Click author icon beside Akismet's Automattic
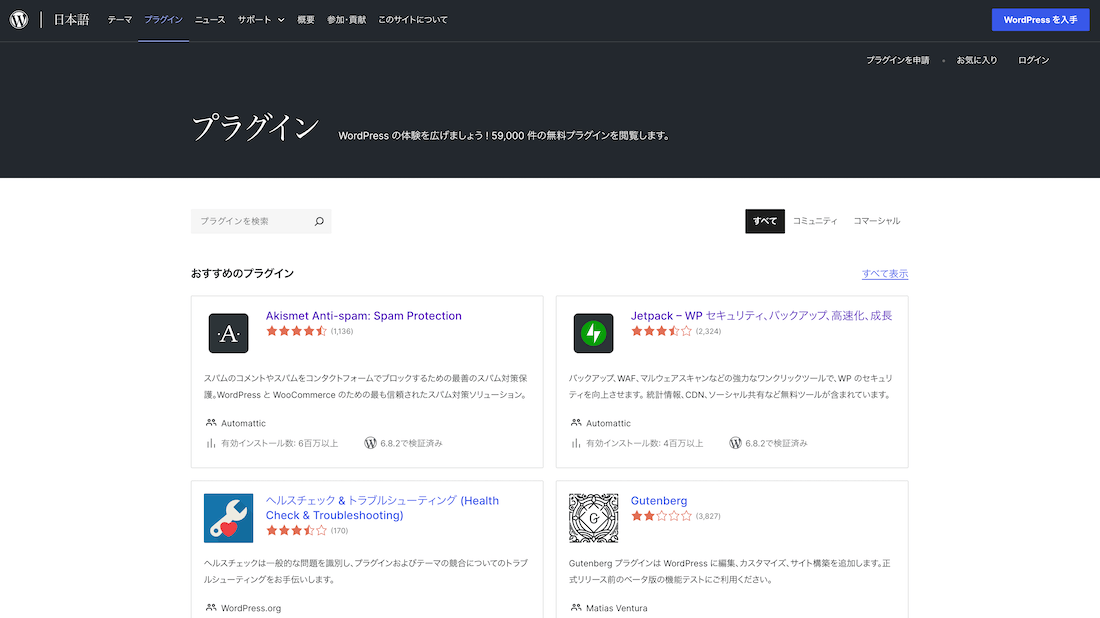The width and height of the screenshot is (1100, 618). tap(210, 423)
